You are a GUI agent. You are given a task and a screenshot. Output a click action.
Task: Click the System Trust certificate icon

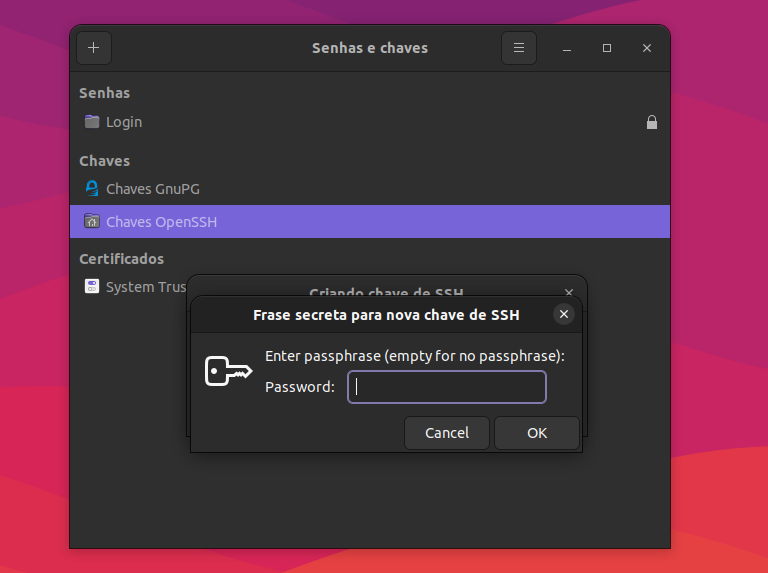click(x=92, y=286)
